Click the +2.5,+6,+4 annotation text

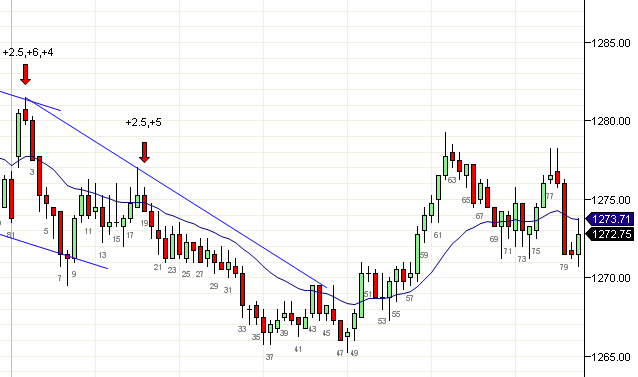click(28, 52)
